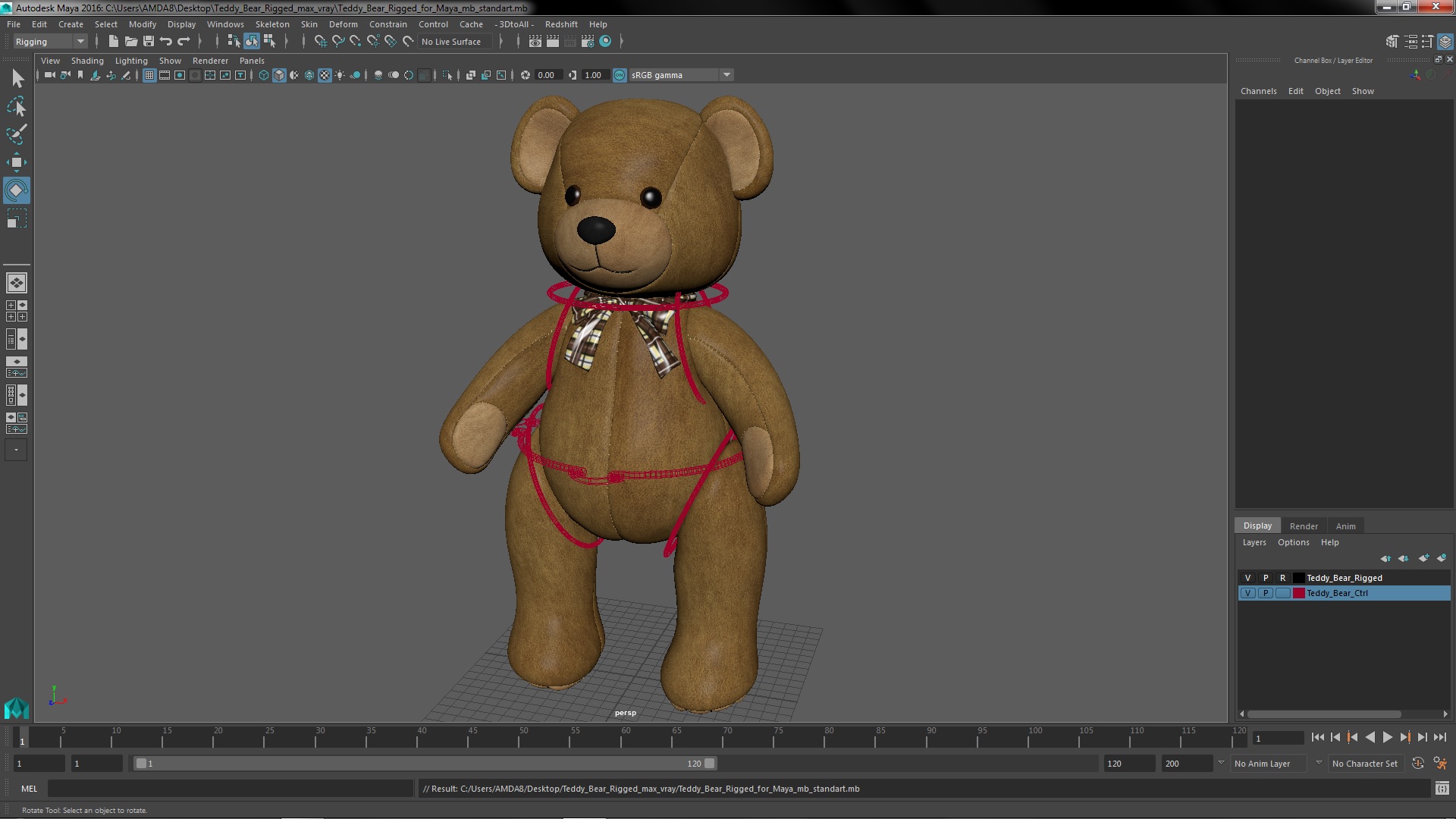Open the Channels menu in Channel Box
The width and height of the screenshot is (1456, 819).
click(1258, 91)
